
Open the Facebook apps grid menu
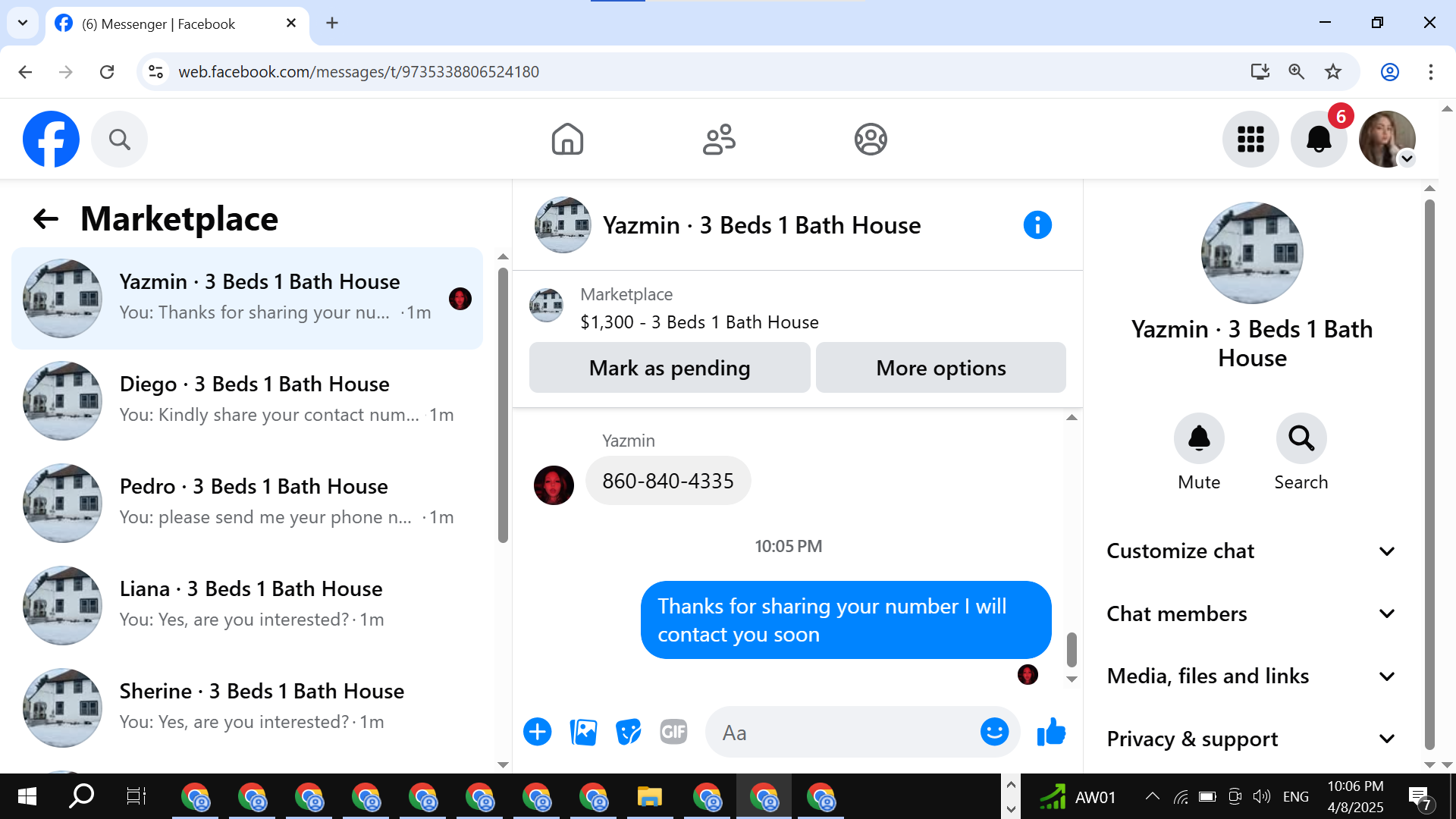pos(1250,140)
